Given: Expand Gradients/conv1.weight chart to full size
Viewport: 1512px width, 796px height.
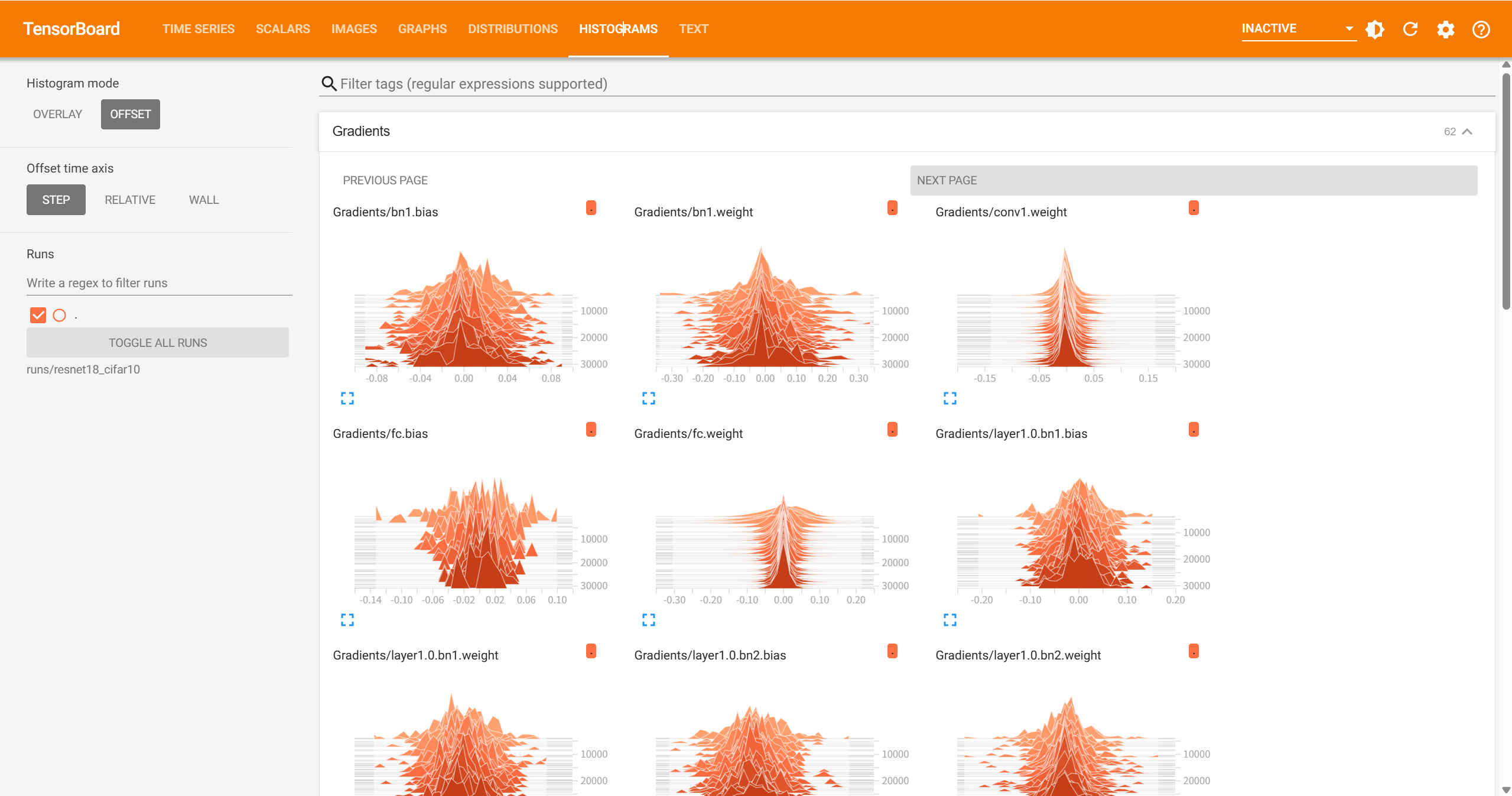Looking at the screenshot, I should pyautogui.click(x=950, y=398).
